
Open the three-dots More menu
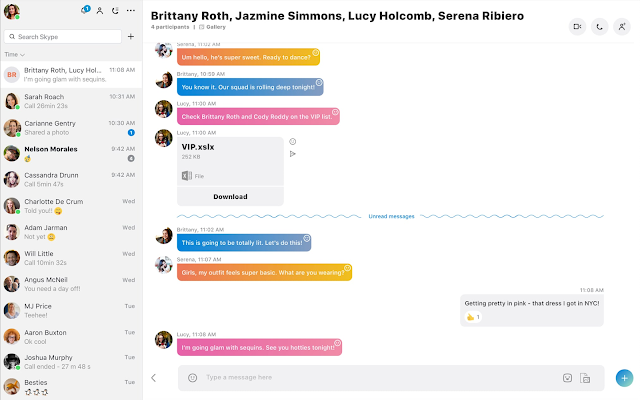[131, 11]
